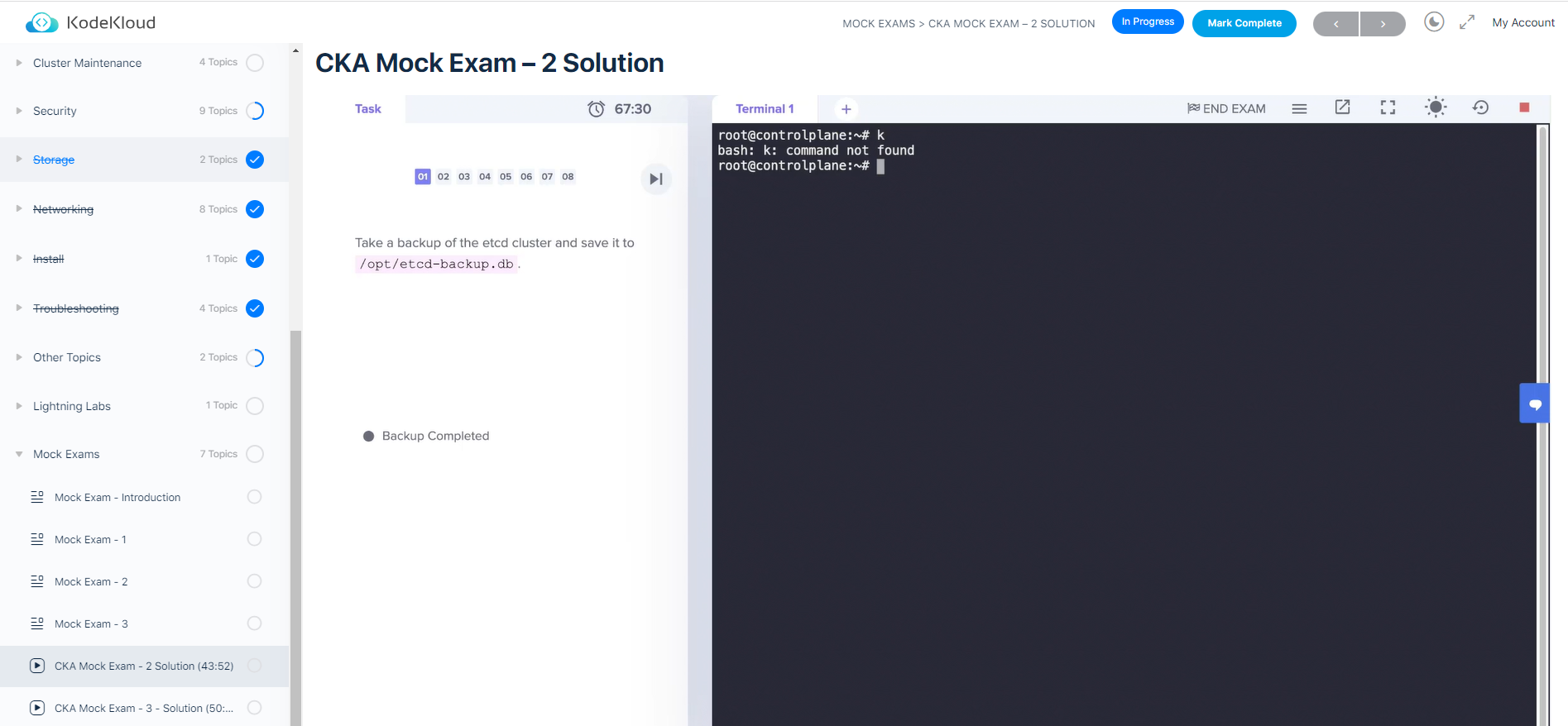
Task: Click the terminal vertical scrollbar
Action: point(1542,425)
